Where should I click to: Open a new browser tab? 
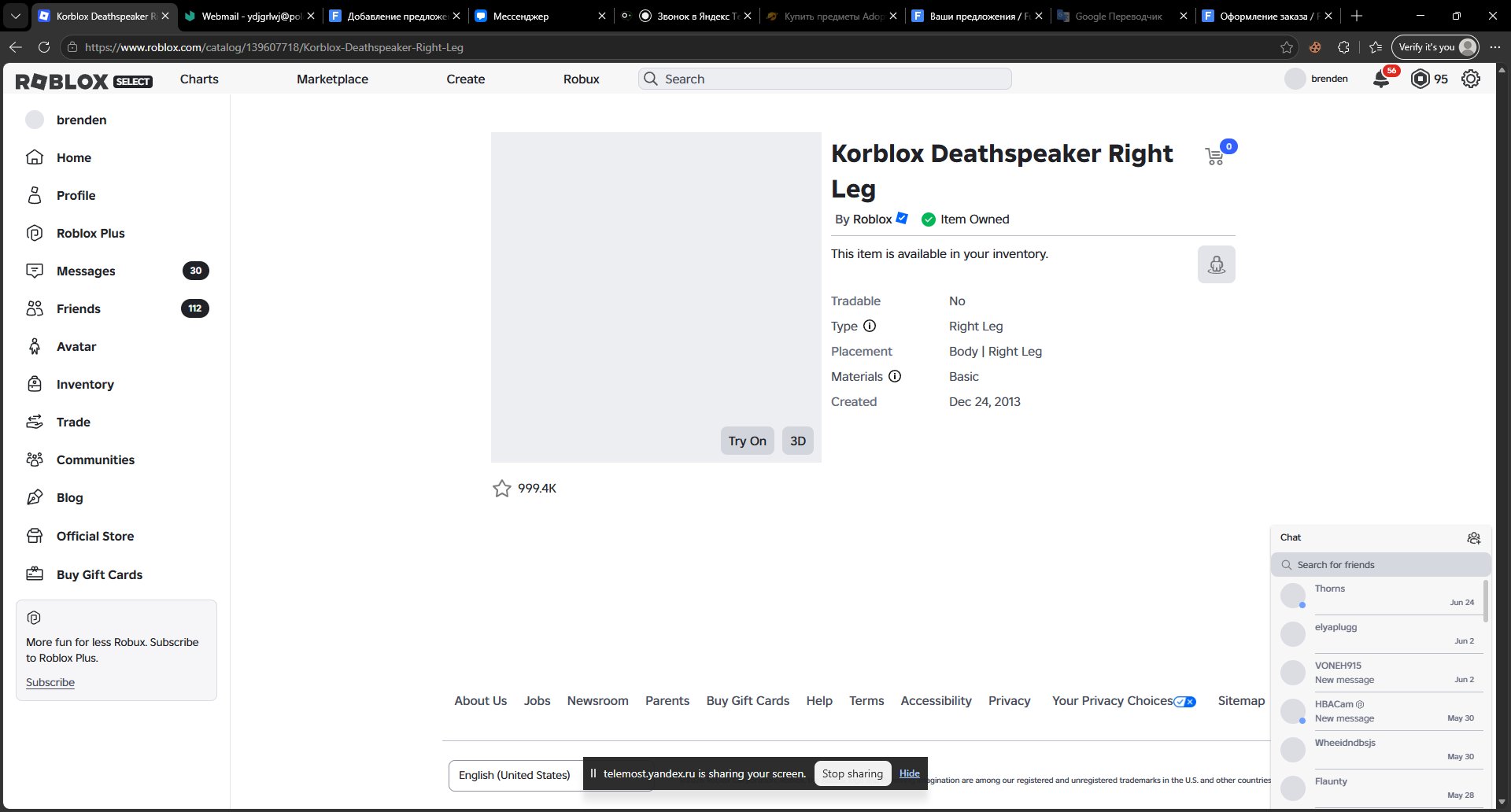tap(1356, 16)
